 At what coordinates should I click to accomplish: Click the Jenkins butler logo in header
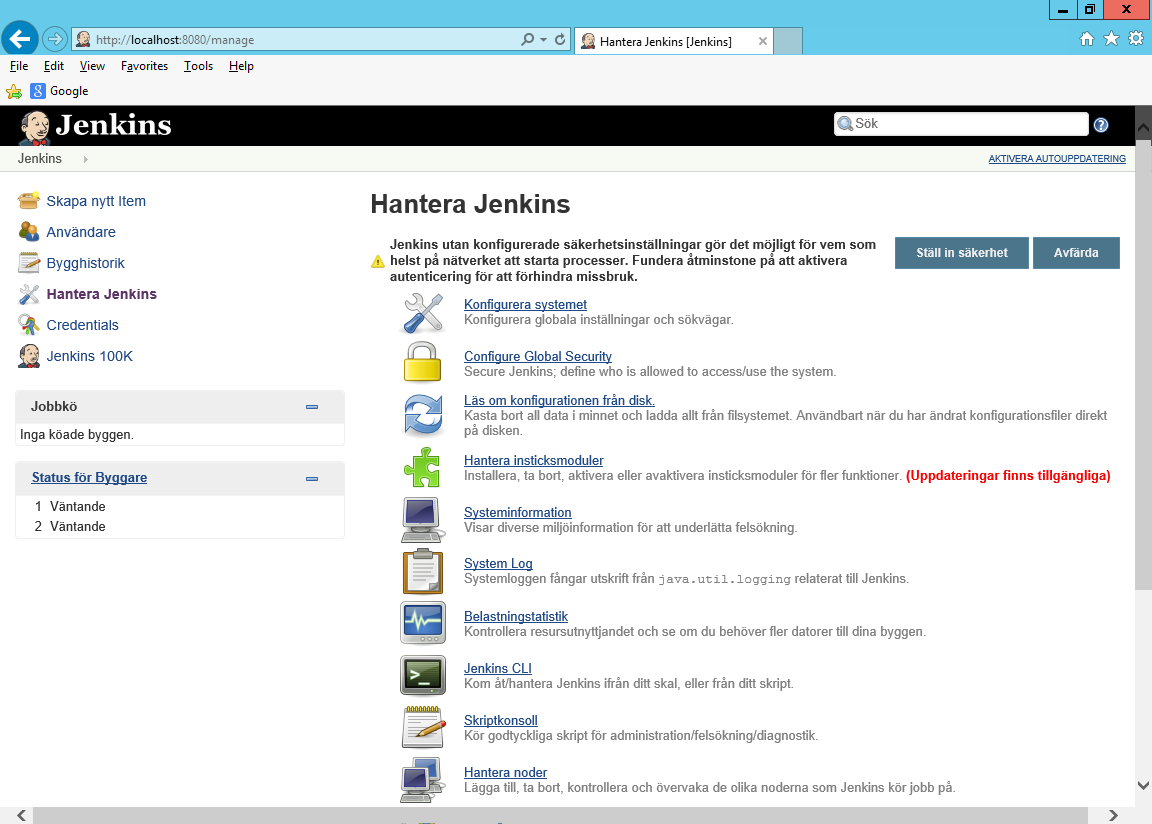(x=35, y=127)
